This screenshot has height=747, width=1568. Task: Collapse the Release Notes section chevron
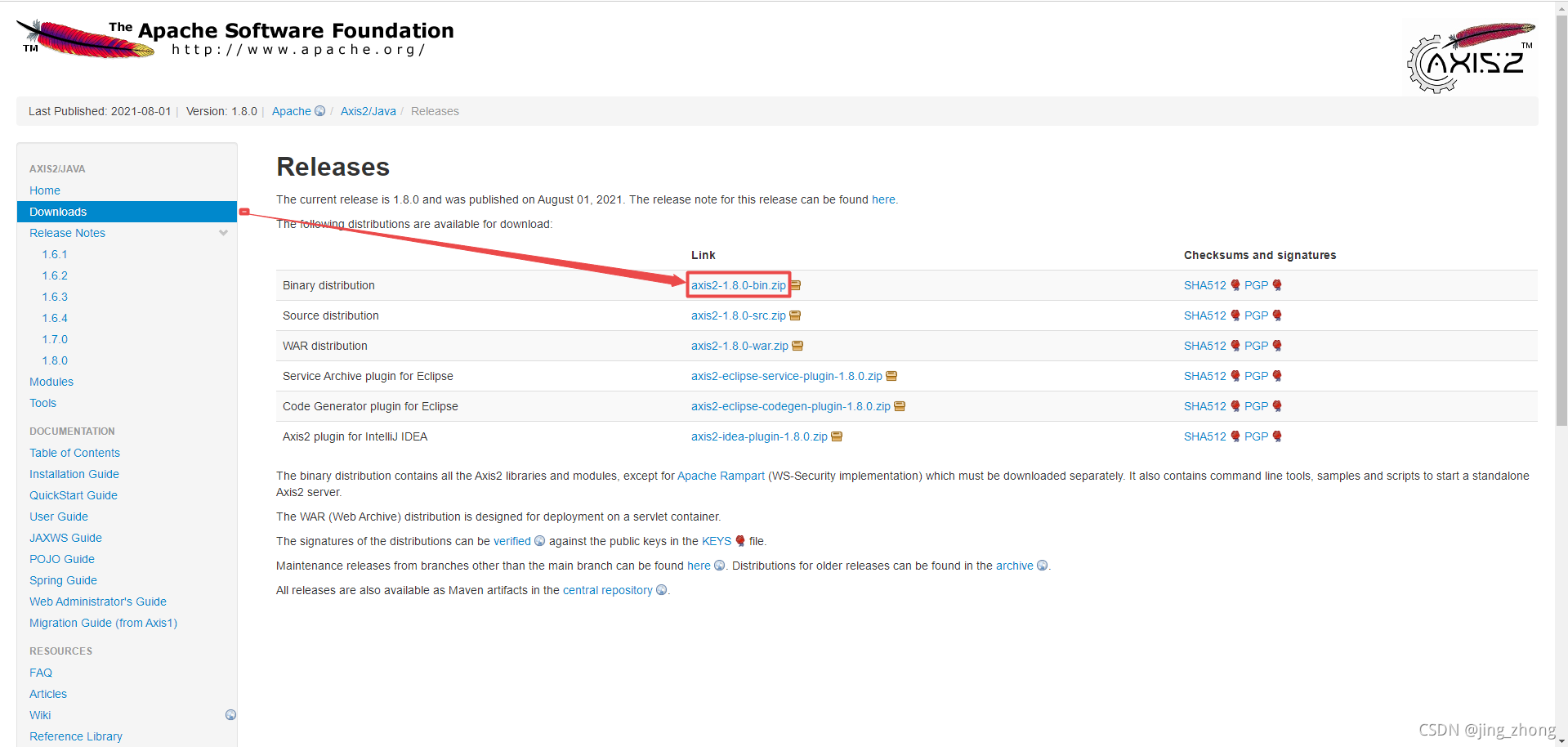coord(223,233)
